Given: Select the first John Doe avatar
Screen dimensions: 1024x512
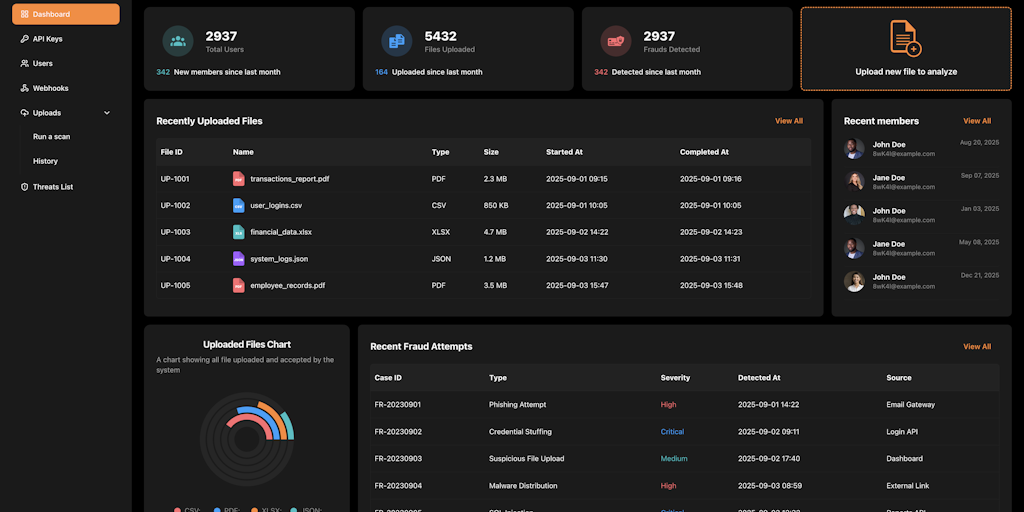Looking at the screenshot, I should tap(854, 148).
